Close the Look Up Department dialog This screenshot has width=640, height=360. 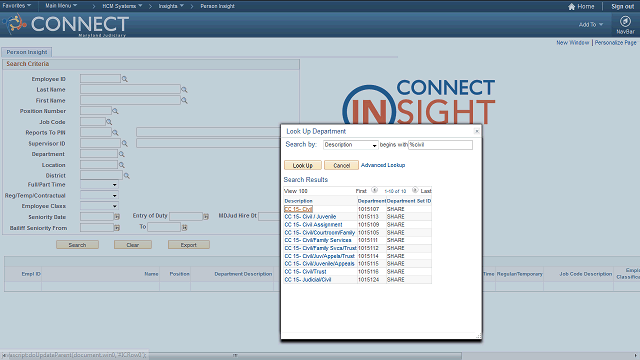[476, 131]
